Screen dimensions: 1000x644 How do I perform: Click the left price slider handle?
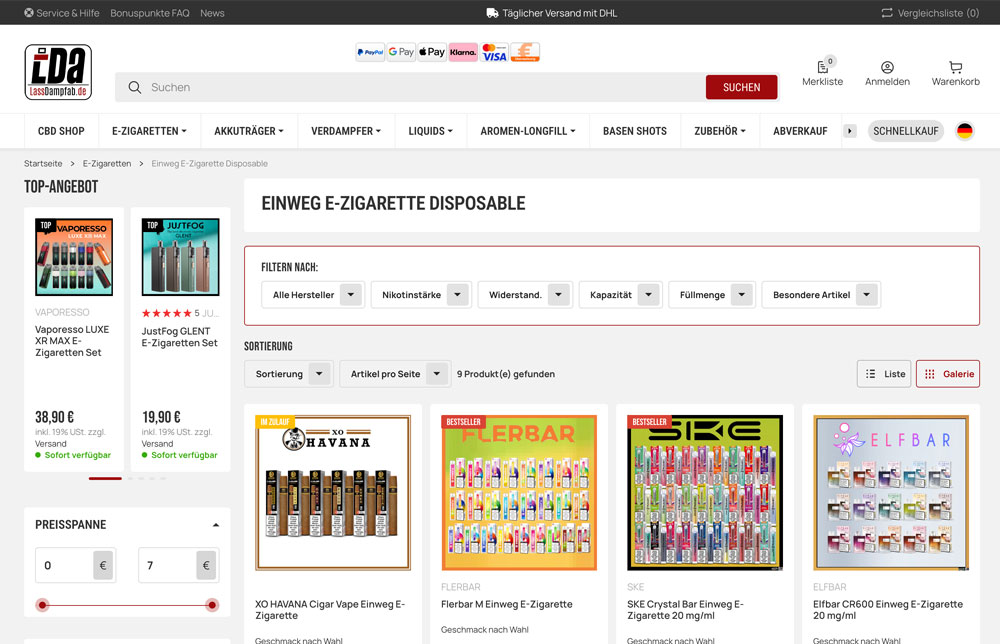coord(42,605)
